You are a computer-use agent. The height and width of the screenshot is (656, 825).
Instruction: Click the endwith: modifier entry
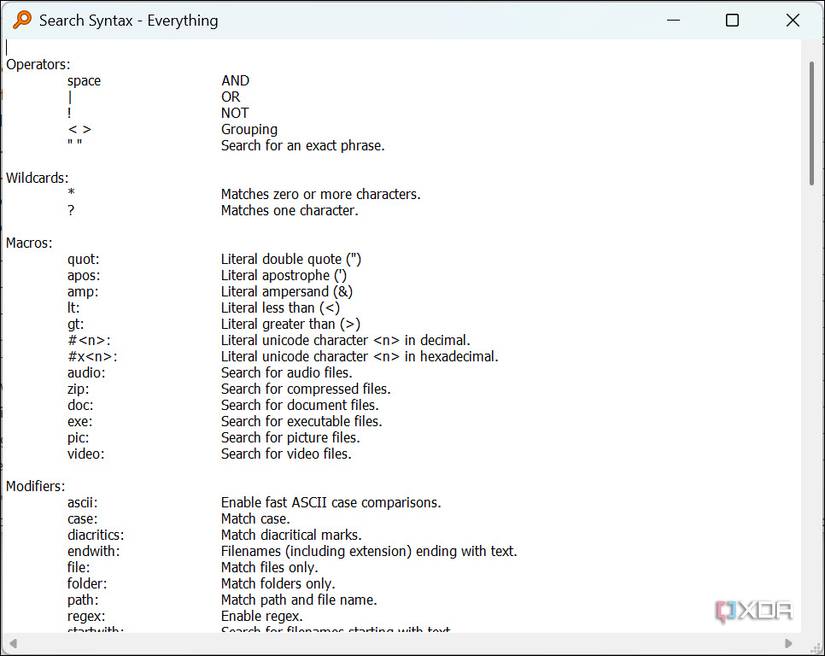[x=94, y=551]
